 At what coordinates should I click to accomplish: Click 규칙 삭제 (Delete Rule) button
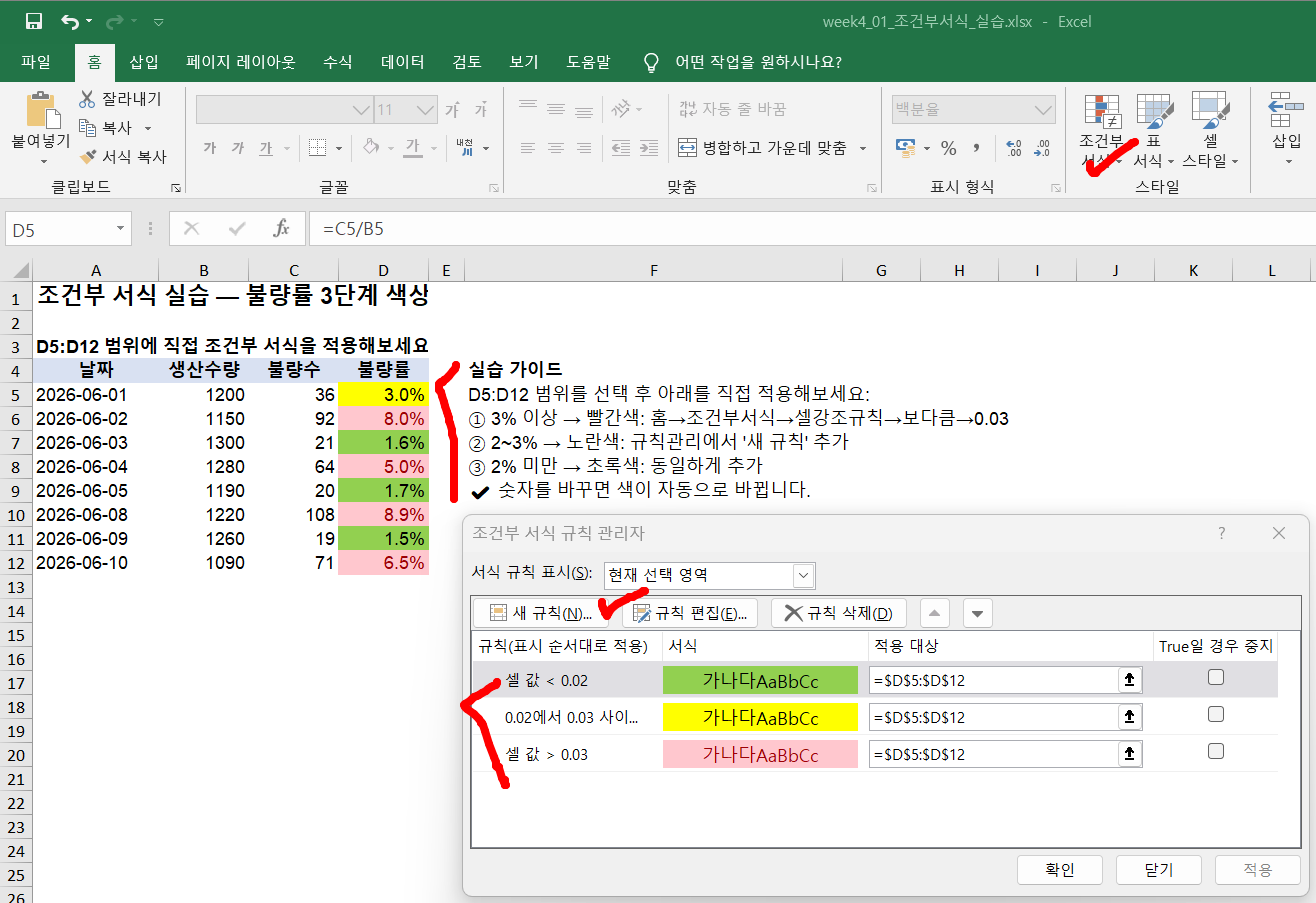click(x=838, y=613)
